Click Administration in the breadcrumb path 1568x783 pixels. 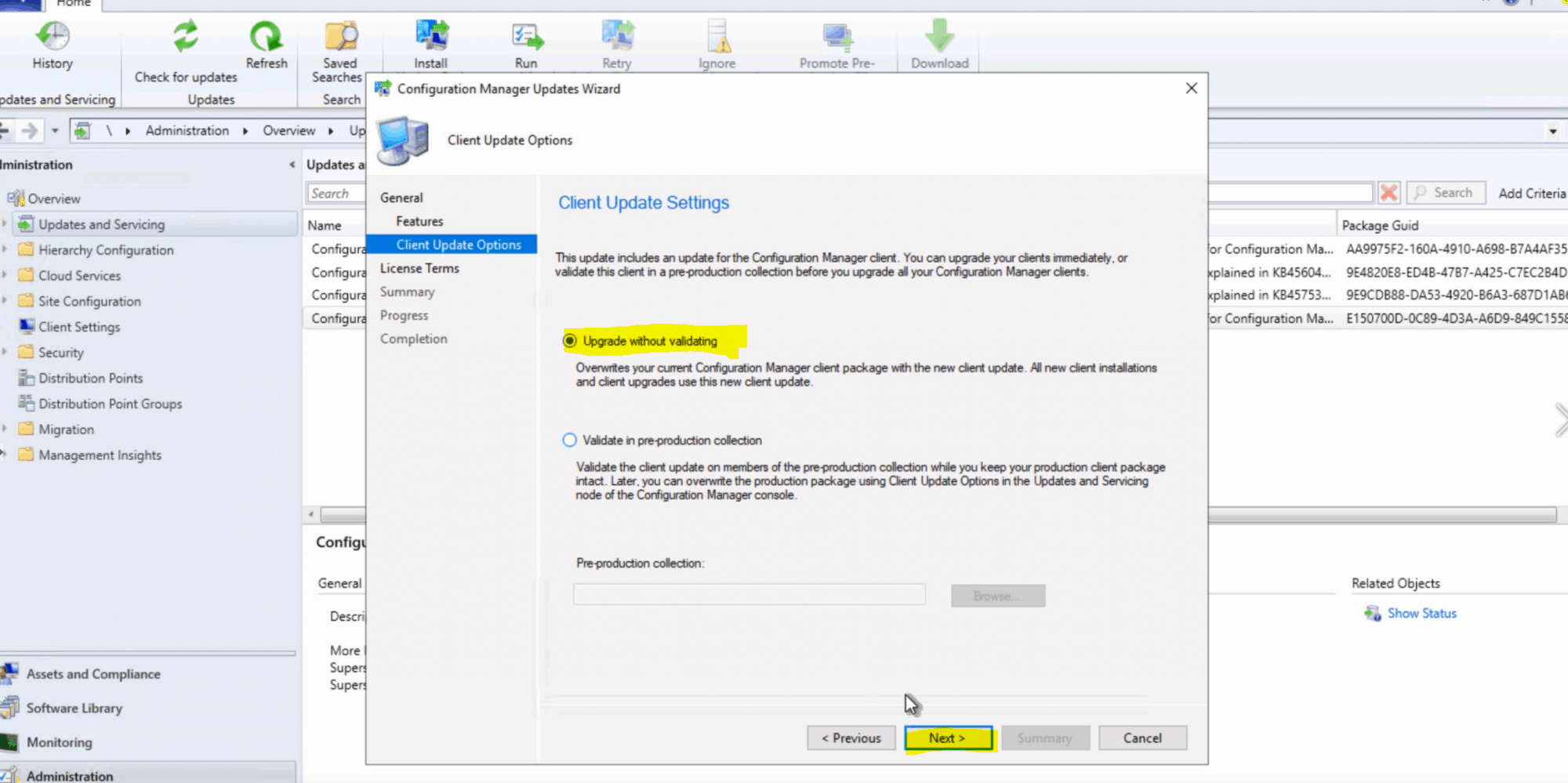coord(187,131)
